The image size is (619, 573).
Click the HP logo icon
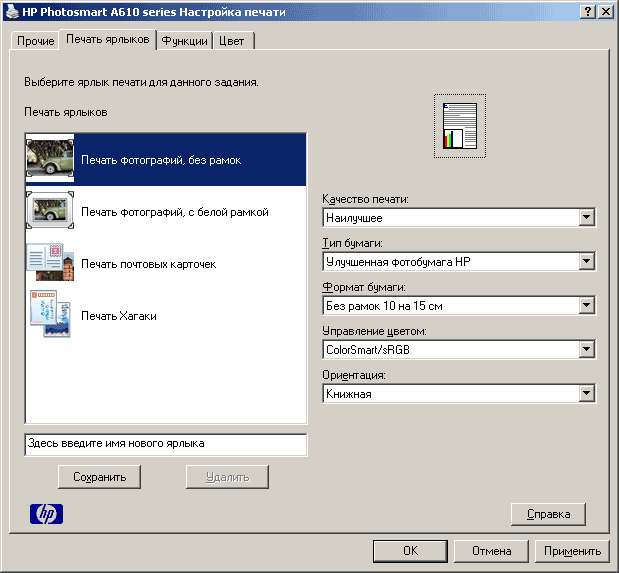pyautogui.click(x=47, y=514)
